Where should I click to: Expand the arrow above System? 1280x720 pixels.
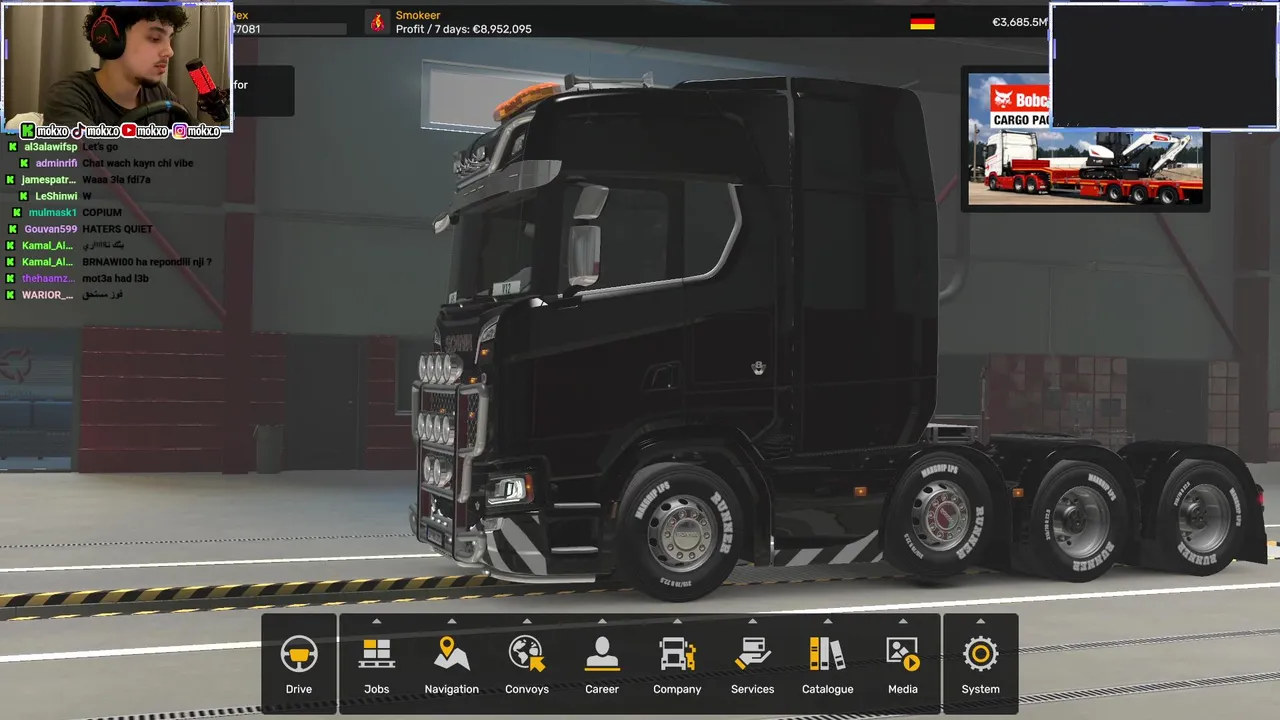[980, 621]
